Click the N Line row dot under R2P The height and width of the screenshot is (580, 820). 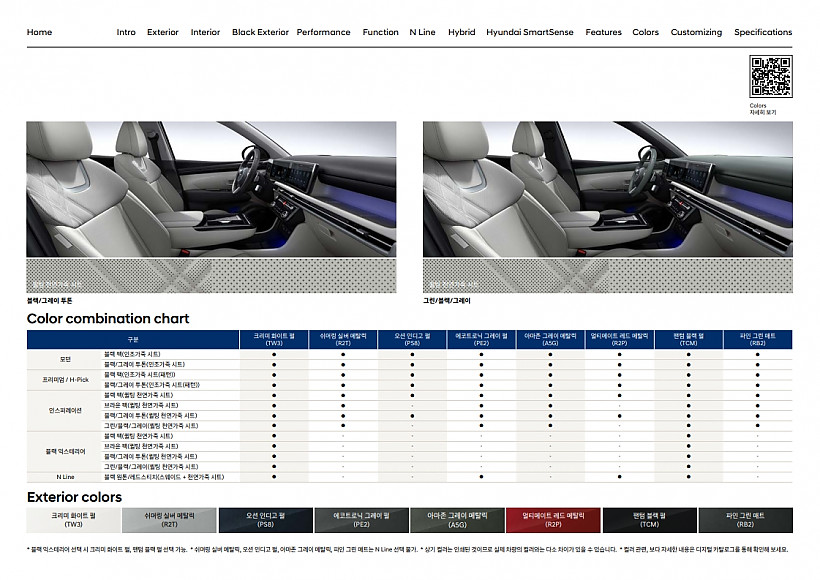coord(619,477)
